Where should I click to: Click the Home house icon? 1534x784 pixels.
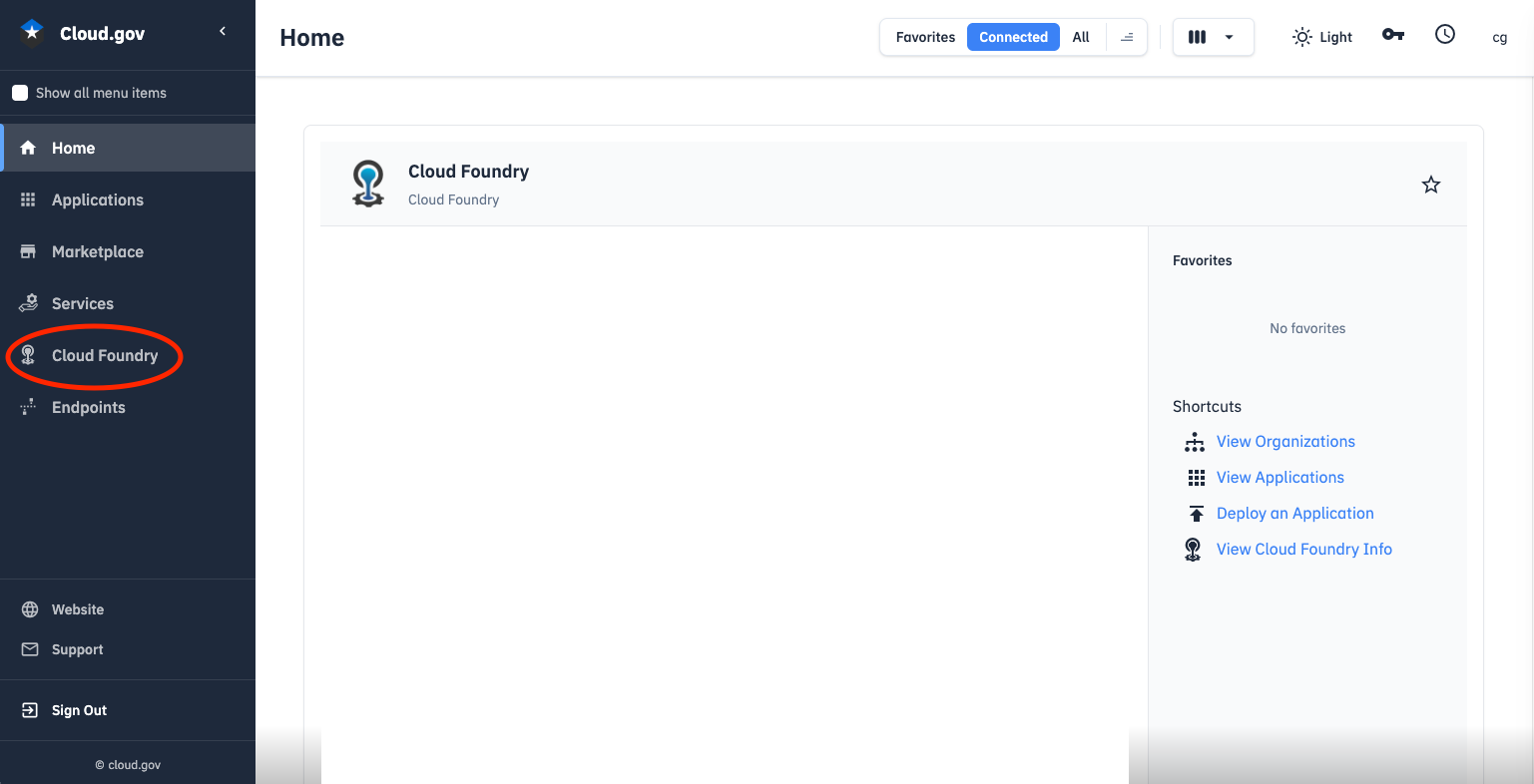point(28,148)
